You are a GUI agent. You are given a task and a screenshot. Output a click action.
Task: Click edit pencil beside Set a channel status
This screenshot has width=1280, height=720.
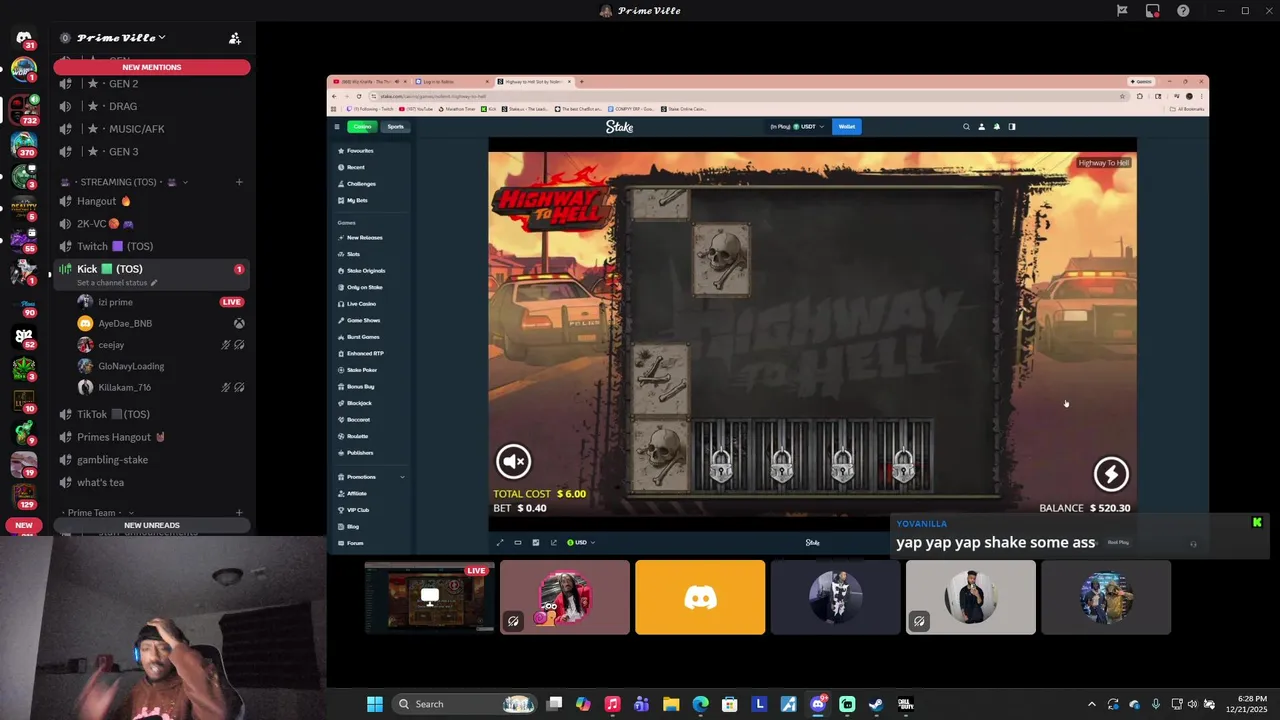[x=154, y=283]
